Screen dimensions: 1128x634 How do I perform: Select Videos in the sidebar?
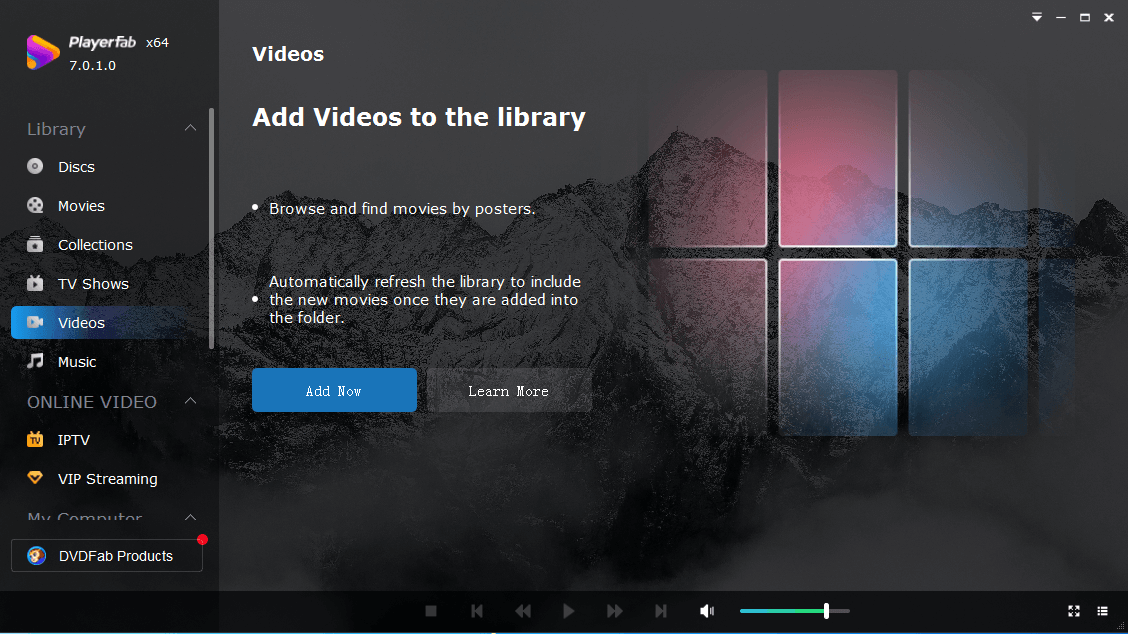[101, 322]
